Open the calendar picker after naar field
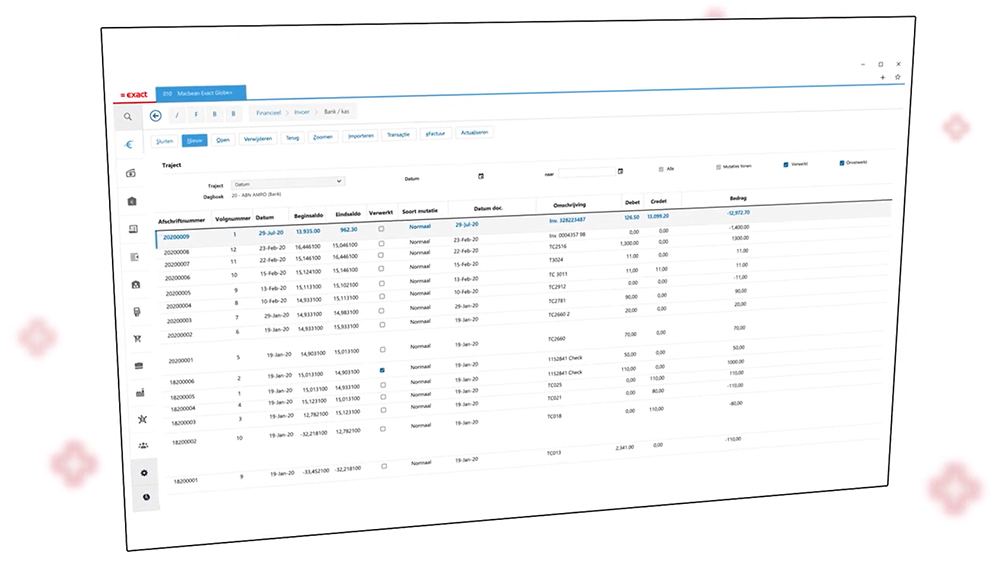1000x563 pixels. [620, 171]
